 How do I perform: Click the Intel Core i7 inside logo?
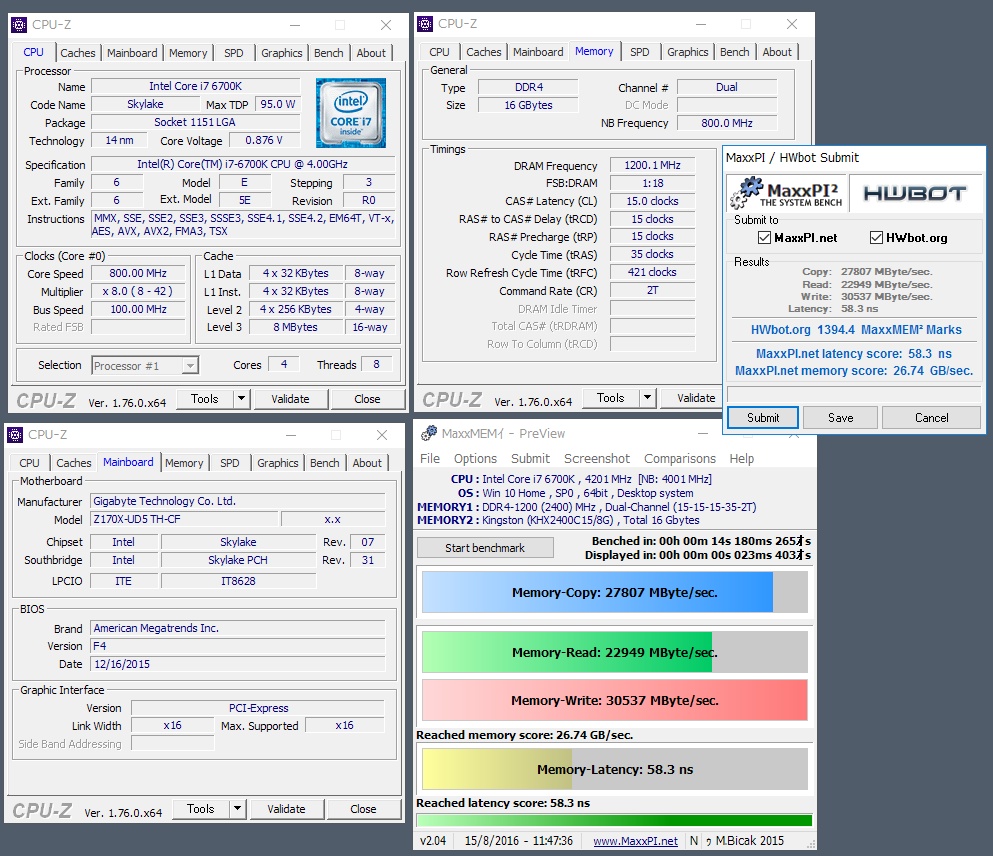351,113
